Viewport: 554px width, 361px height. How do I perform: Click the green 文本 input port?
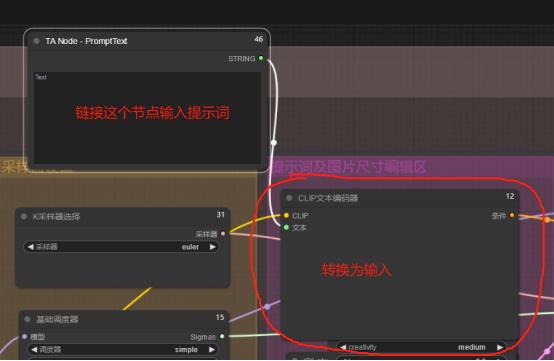tap(286, 227)
